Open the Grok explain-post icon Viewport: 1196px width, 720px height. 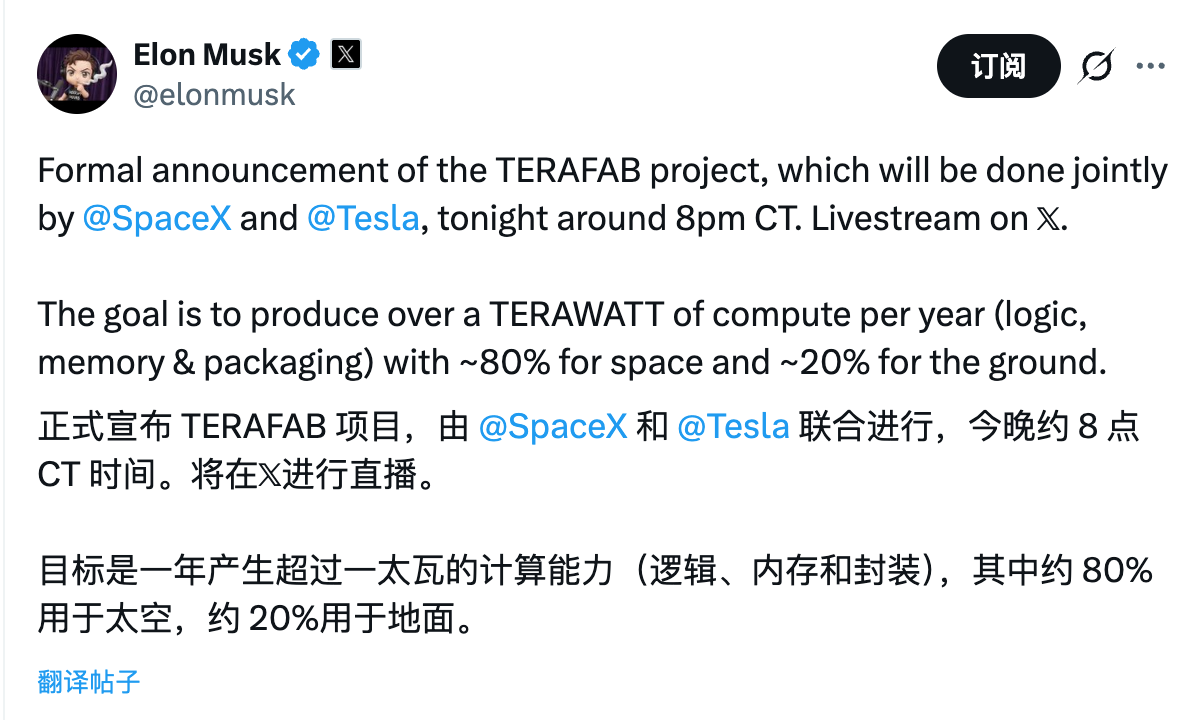1097,66
